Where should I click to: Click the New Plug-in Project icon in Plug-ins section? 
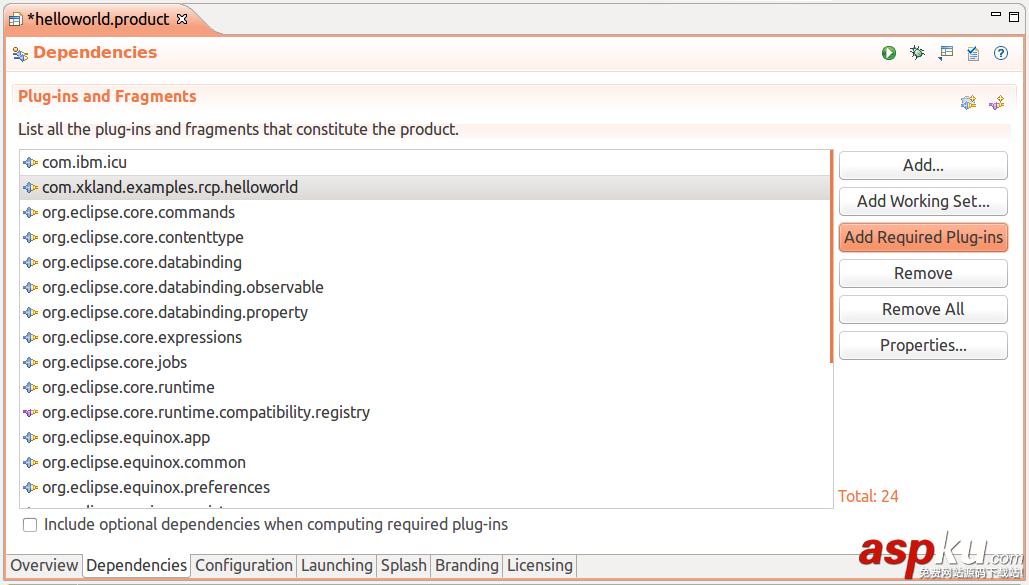(968, 102)
